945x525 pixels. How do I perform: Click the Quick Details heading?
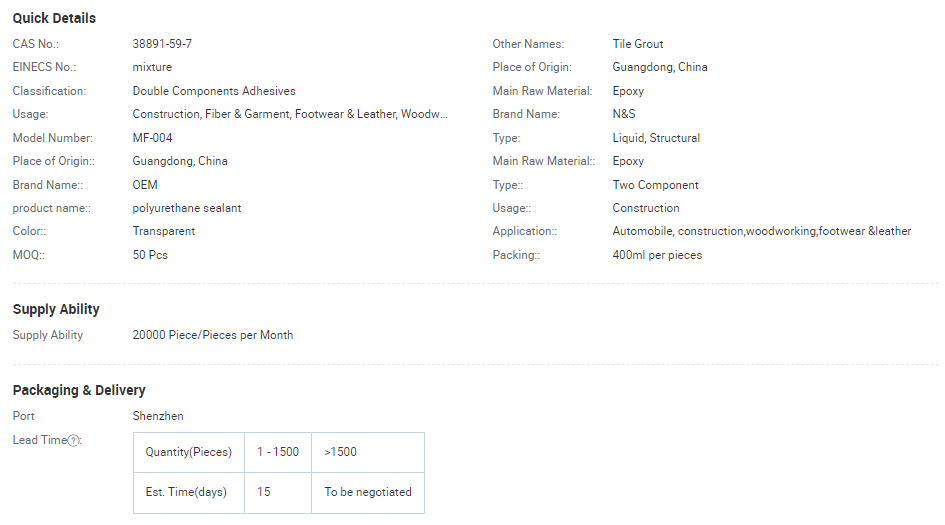54,18
